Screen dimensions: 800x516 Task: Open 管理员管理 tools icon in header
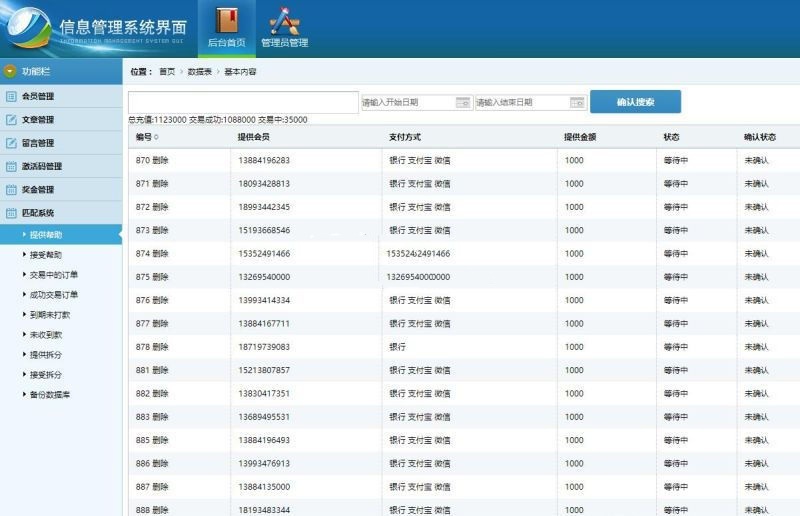click(284, 20)
